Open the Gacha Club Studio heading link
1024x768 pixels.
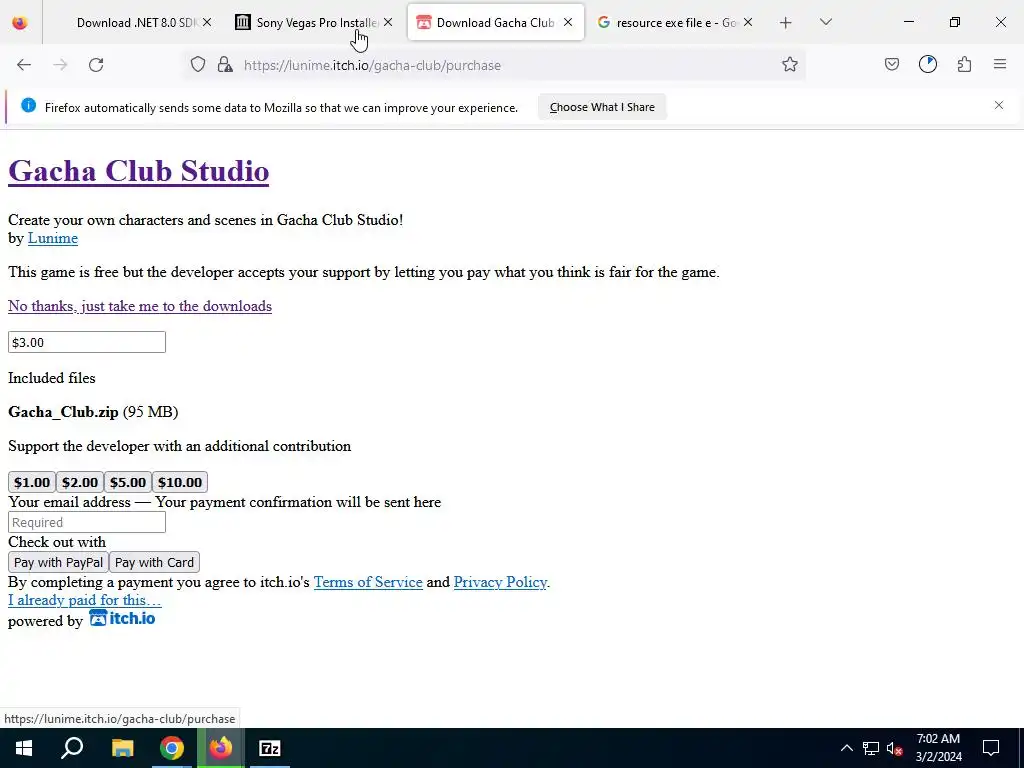(x=138, y=171)
